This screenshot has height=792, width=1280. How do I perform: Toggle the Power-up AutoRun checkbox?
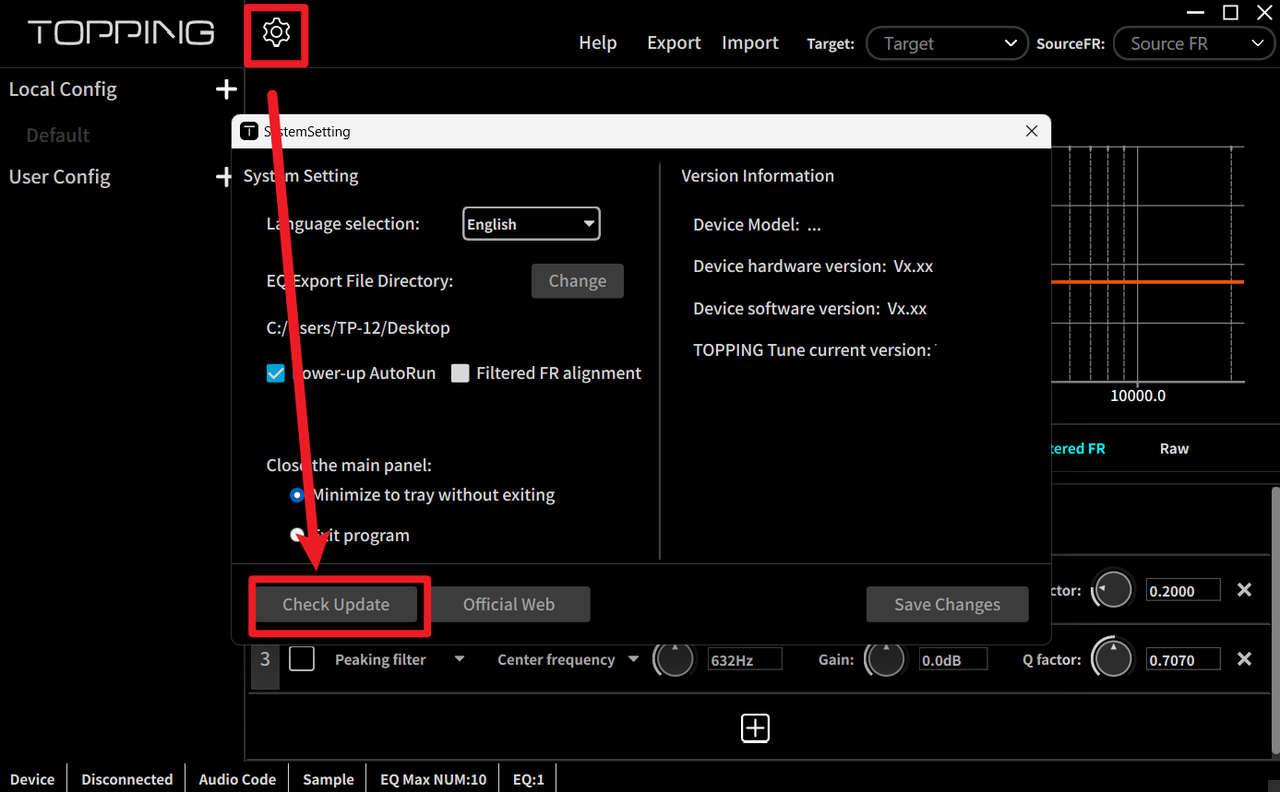tap(276, 373)
